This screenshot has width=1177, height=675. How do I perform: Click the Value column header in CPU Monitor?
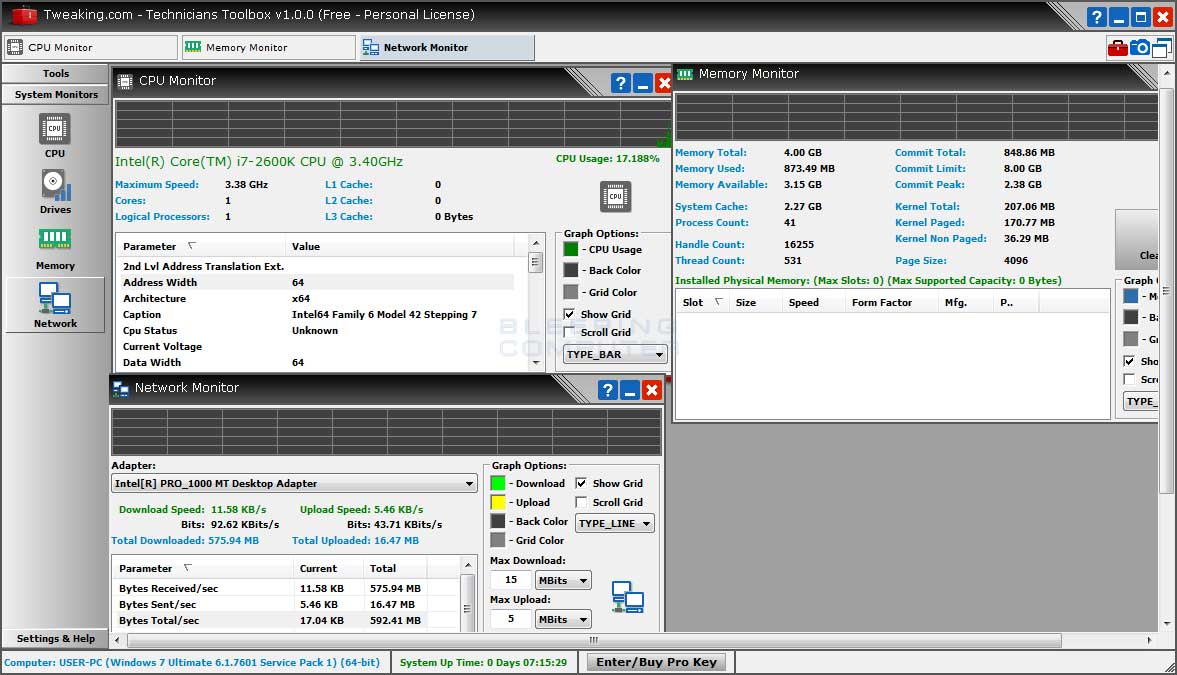click(x=400, y=246)
